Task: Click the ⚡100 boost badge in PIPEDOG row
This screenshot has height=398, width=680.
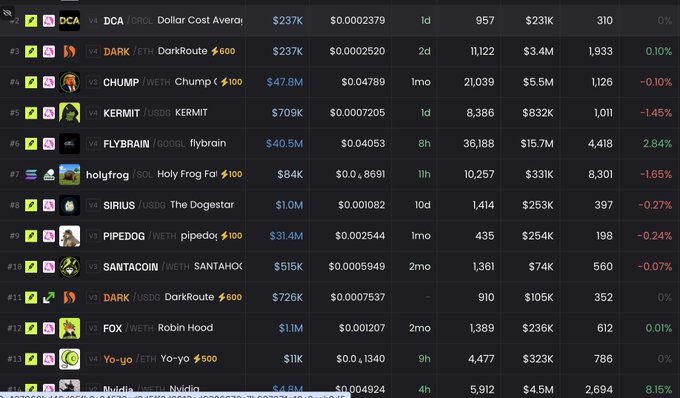Action: 232,236
